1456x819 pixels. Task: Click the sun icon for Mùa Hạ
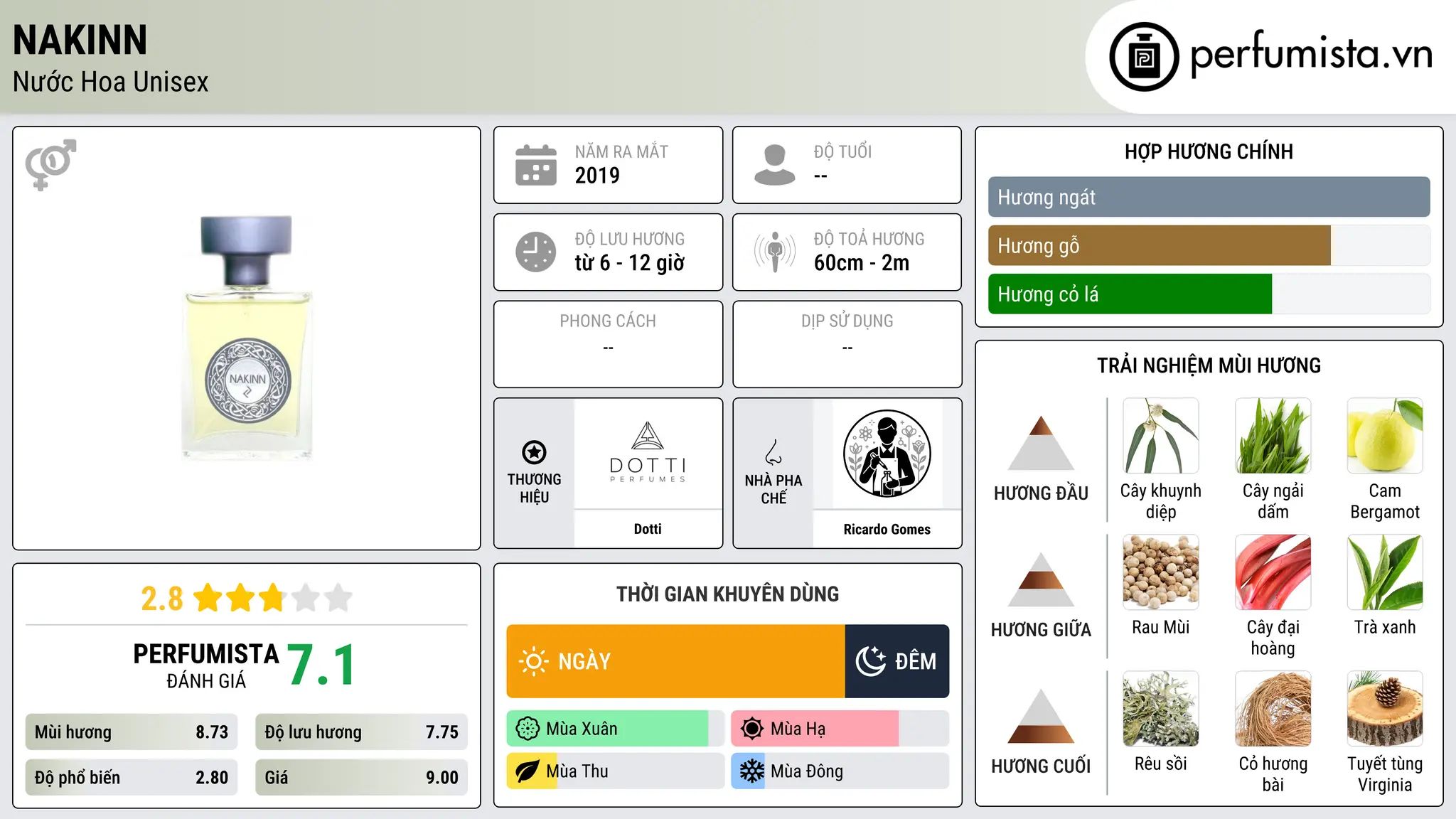point(752,729)
